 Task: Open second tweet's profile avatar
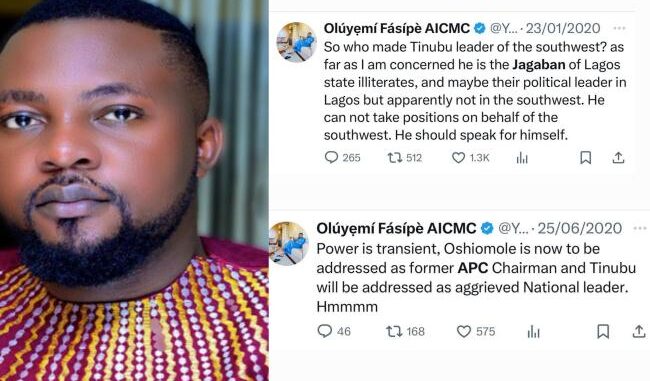tap(289, 243)
